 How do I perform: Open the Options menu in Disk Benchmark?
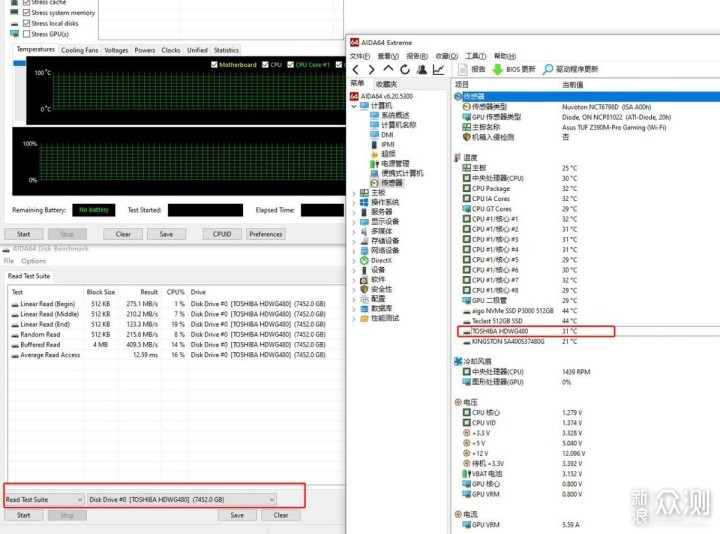[34, 261]
